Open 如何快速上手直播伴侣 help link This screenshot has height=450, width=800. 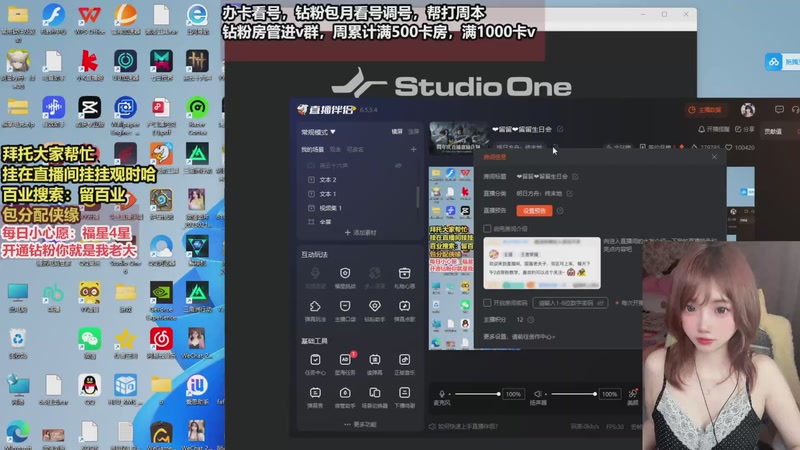pyautogui.click(x=463, y=427)
